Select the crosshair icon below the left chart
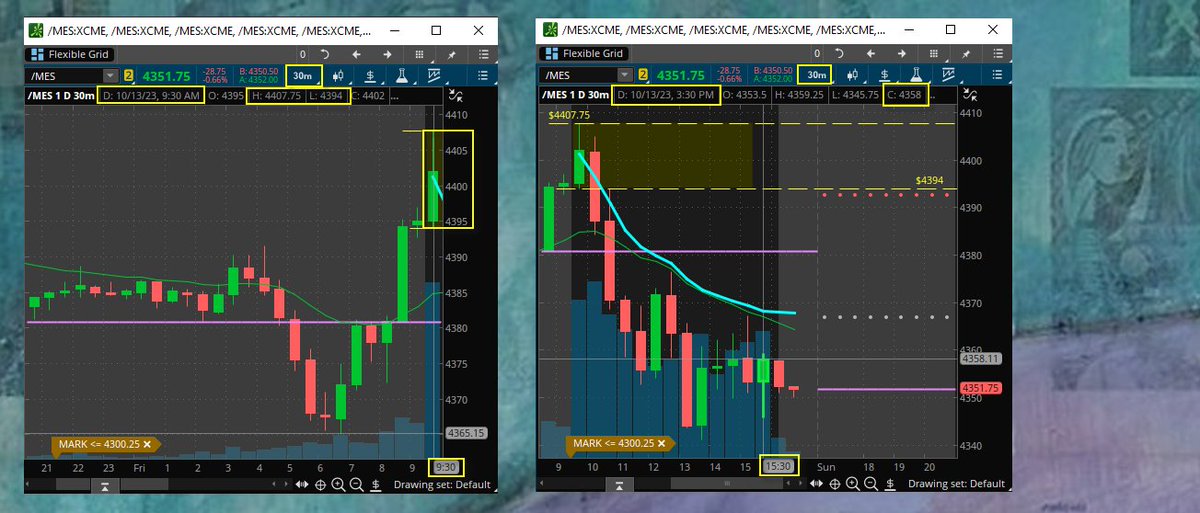Image resolution: width=1200 pixels, height=513 pixels. tap(321, 484)
